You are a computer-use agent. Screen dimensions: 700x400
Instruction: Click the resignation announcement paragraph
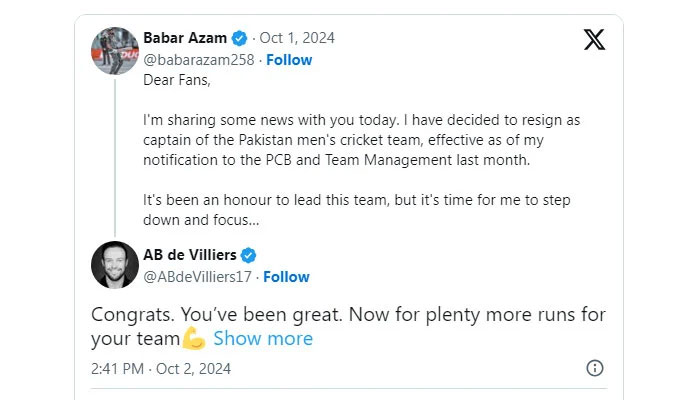(361, 139)
